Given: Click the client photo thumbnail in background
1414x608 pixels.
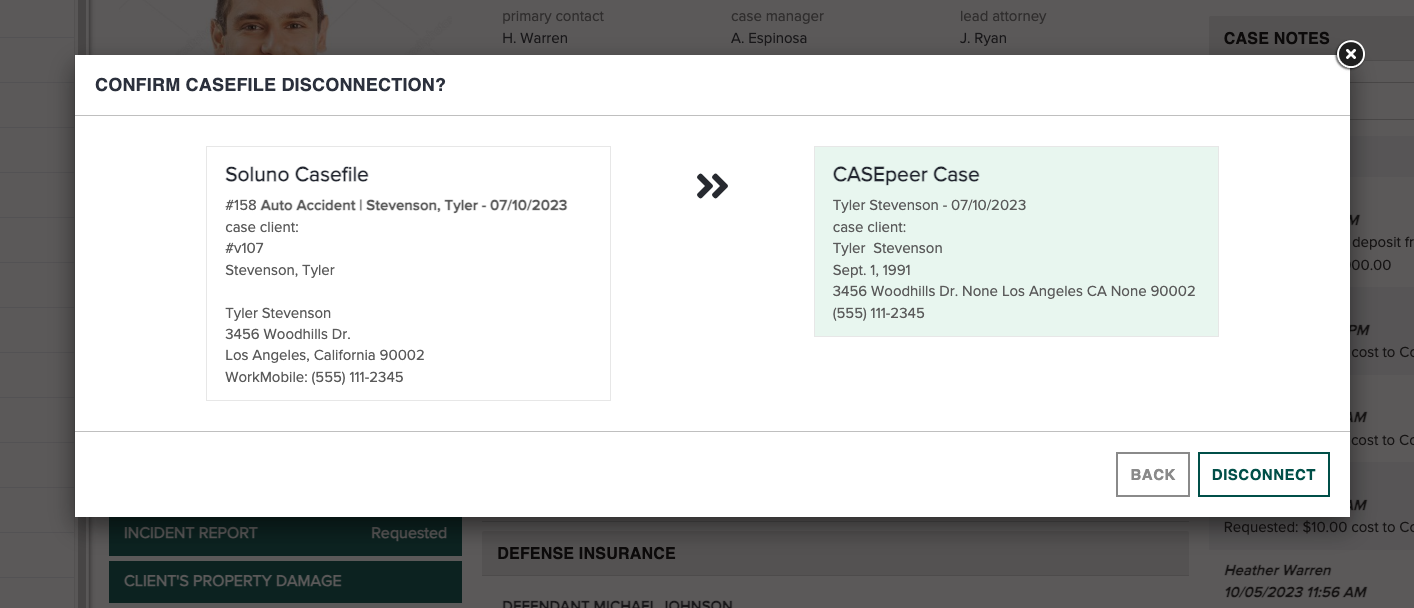Looking at the screenshot, I should coord(269,28).
